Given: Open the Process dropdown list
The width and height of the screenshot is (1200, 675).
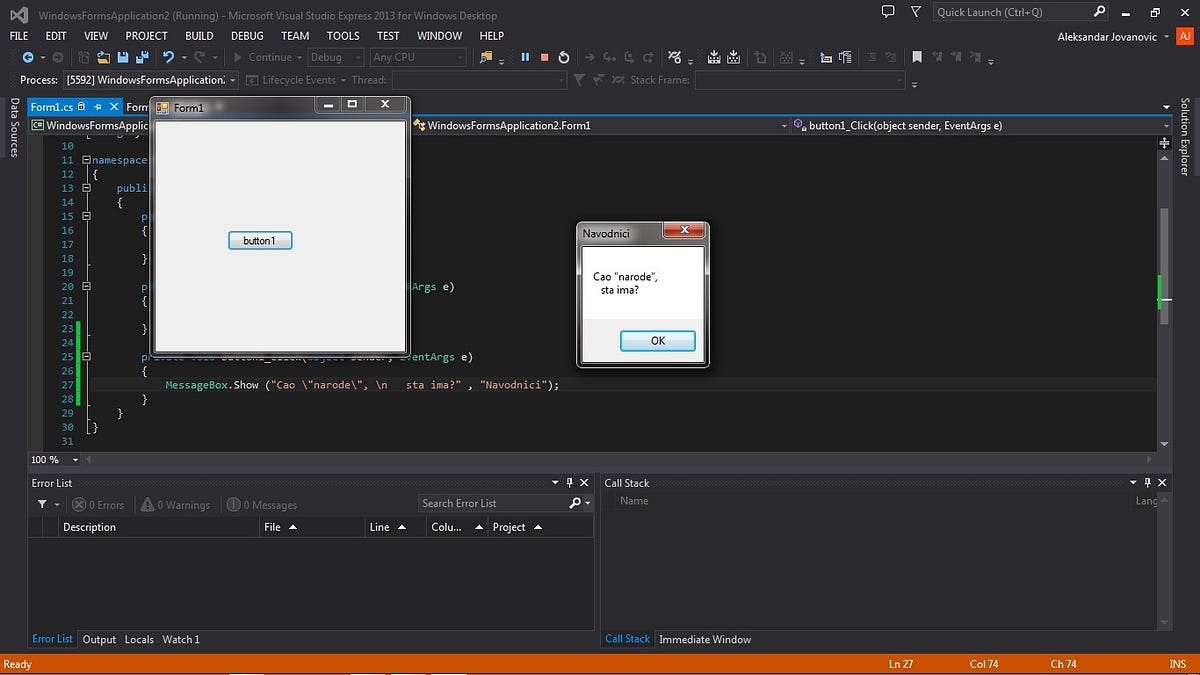Looking at the screenshot, I should [151, 80].
